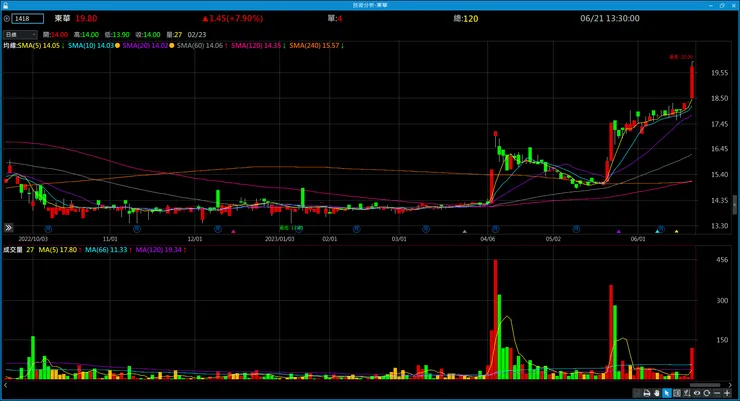Open the chart settings wrench tool
This screenshot has width=740, height=401.
tap(687, 393)
